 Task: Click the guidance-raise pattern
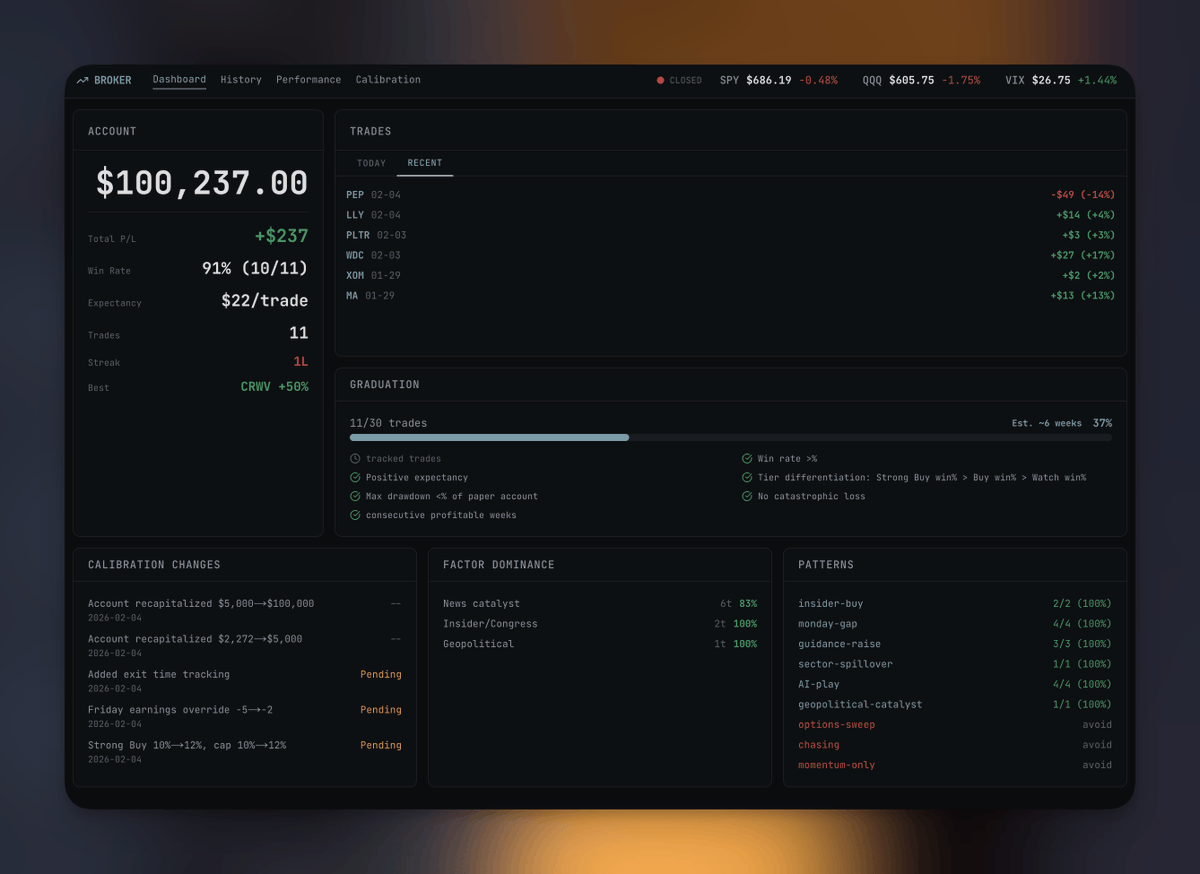pos(955,644)
